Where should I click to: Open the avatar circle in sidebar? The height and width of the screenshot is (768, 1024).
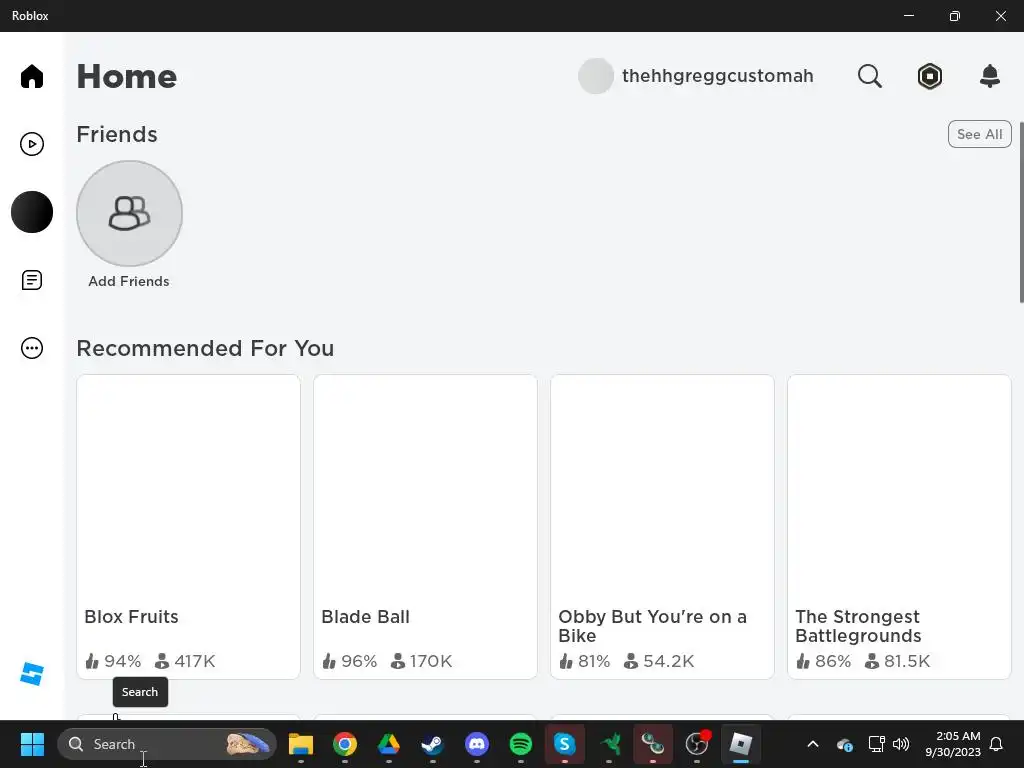pyautogui.click(x=31, y=212)
